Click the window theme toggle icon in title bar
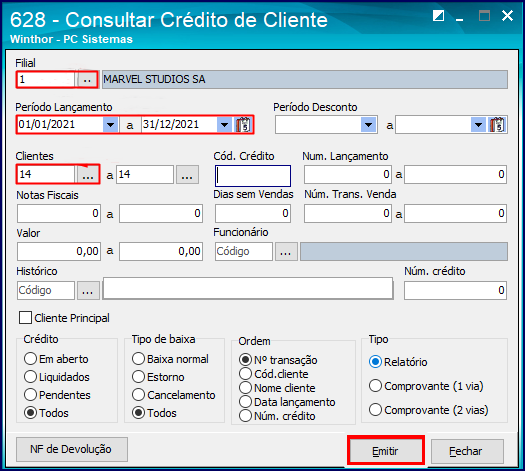525x471 pixels. click(438, 16)
